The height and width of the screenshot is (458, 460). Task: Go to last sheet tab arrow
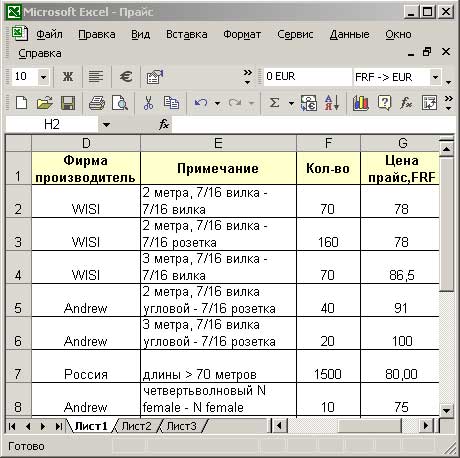tap(59, 426)
